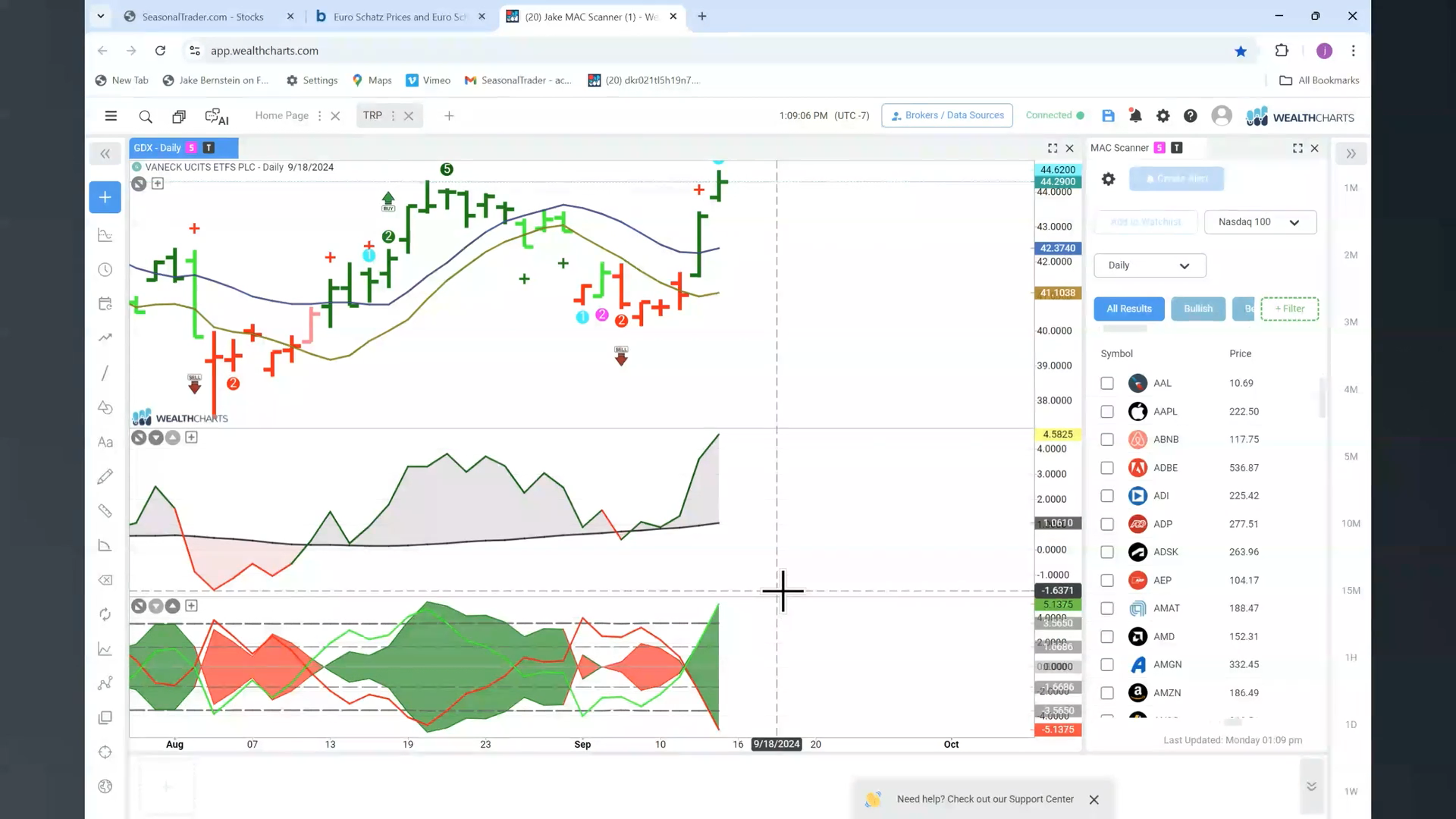Expand the right panel with double chevron

tap(1351, 154)
